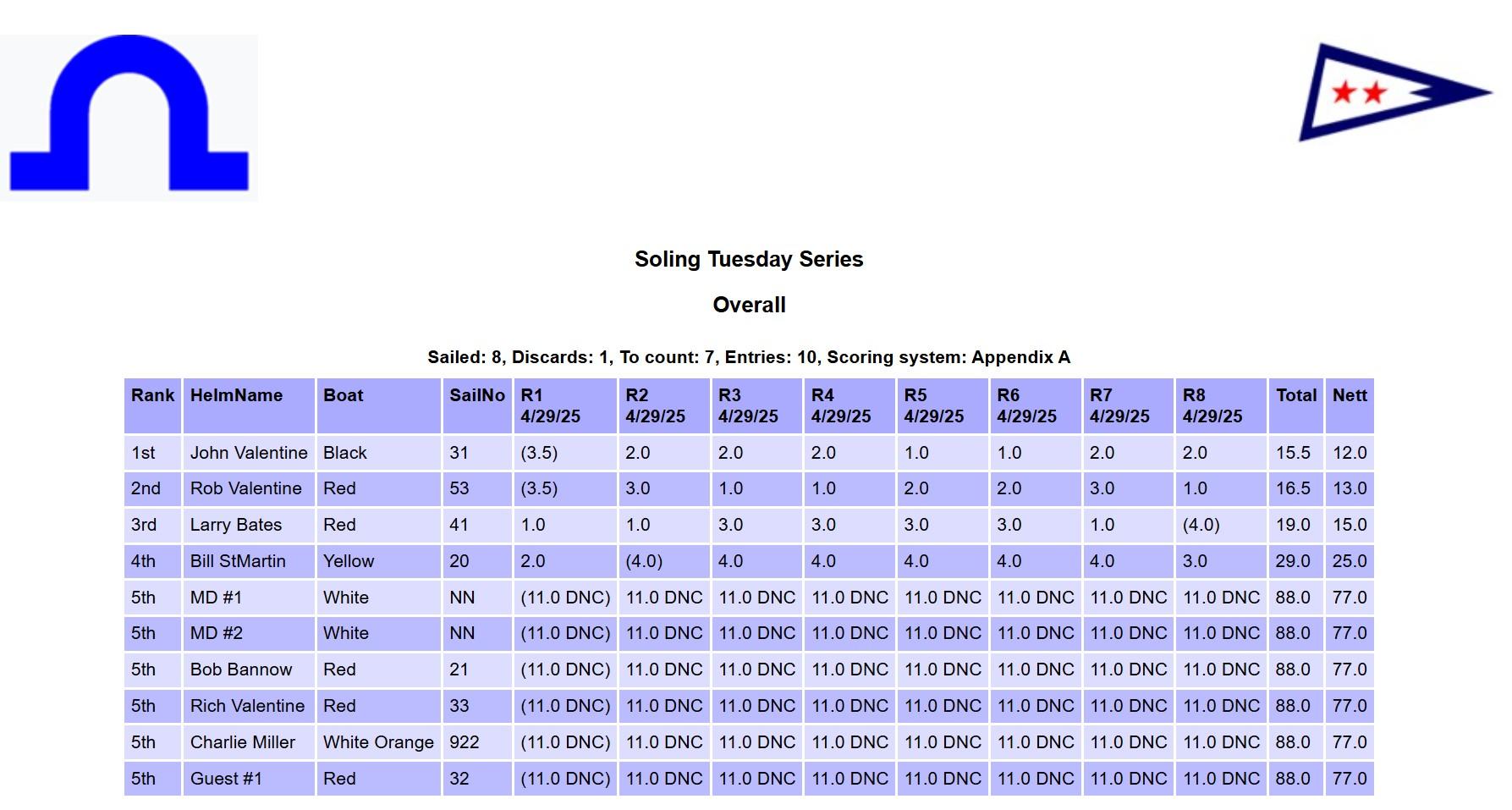Select the HelmName column header
Viewport: 1512px width, 810px height.
249,406
